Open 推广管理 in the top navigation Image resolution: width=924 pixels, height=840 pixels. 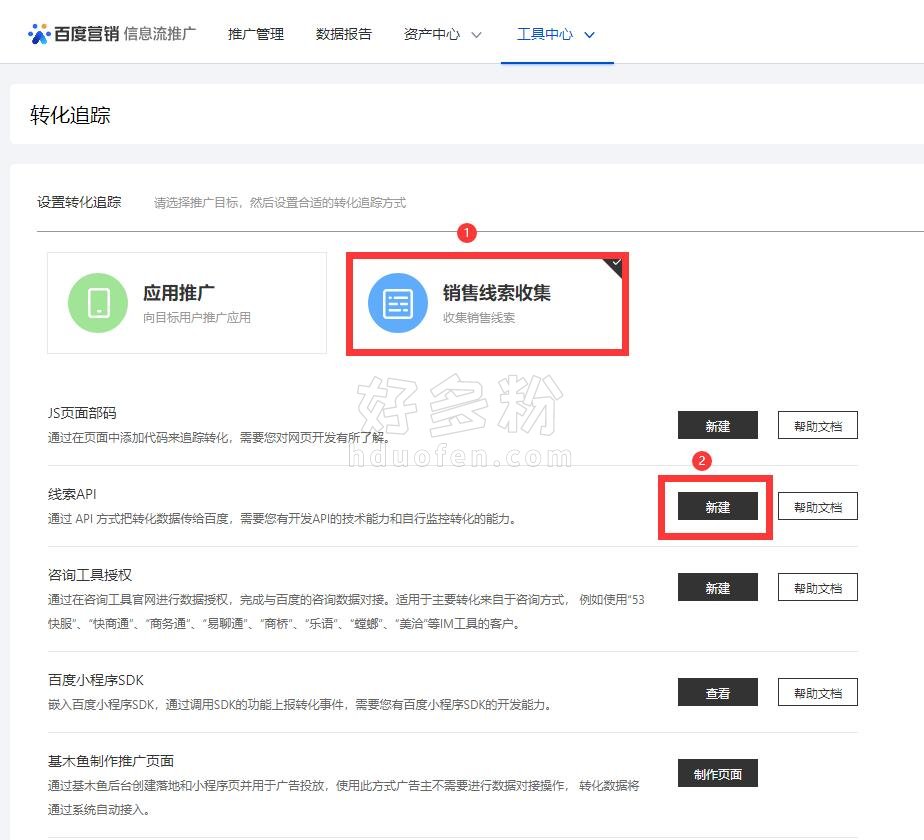(256, 34)
